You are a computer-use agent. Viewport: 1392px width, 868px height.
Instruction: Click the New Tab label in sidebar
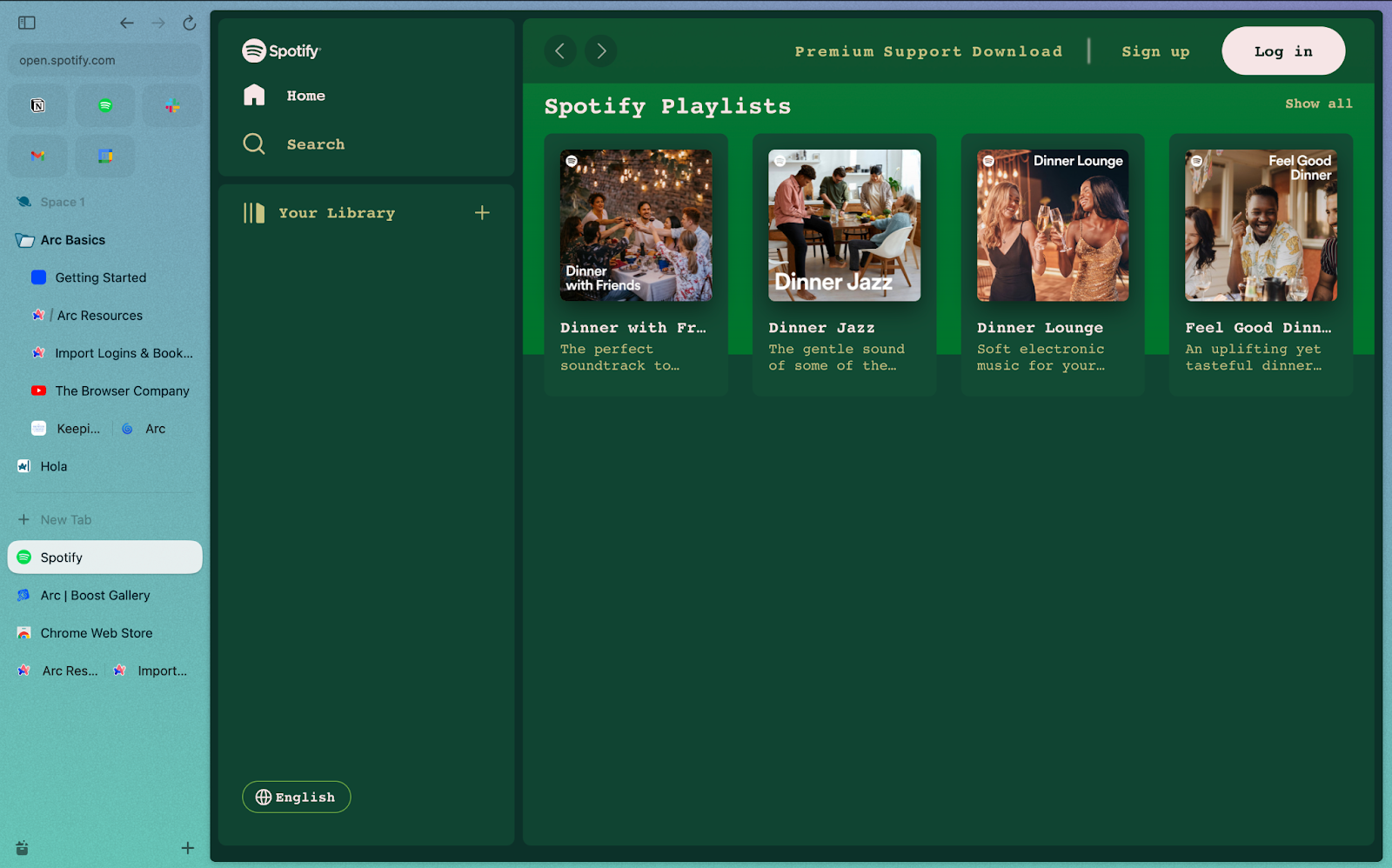point(66,520)
